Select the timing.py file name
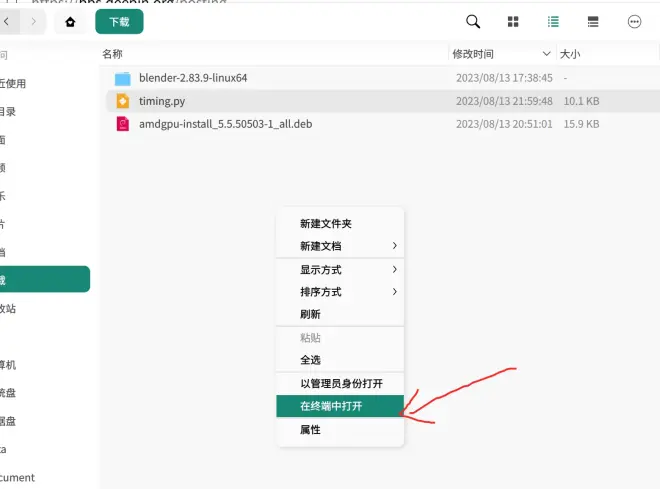 click(162, 101)
